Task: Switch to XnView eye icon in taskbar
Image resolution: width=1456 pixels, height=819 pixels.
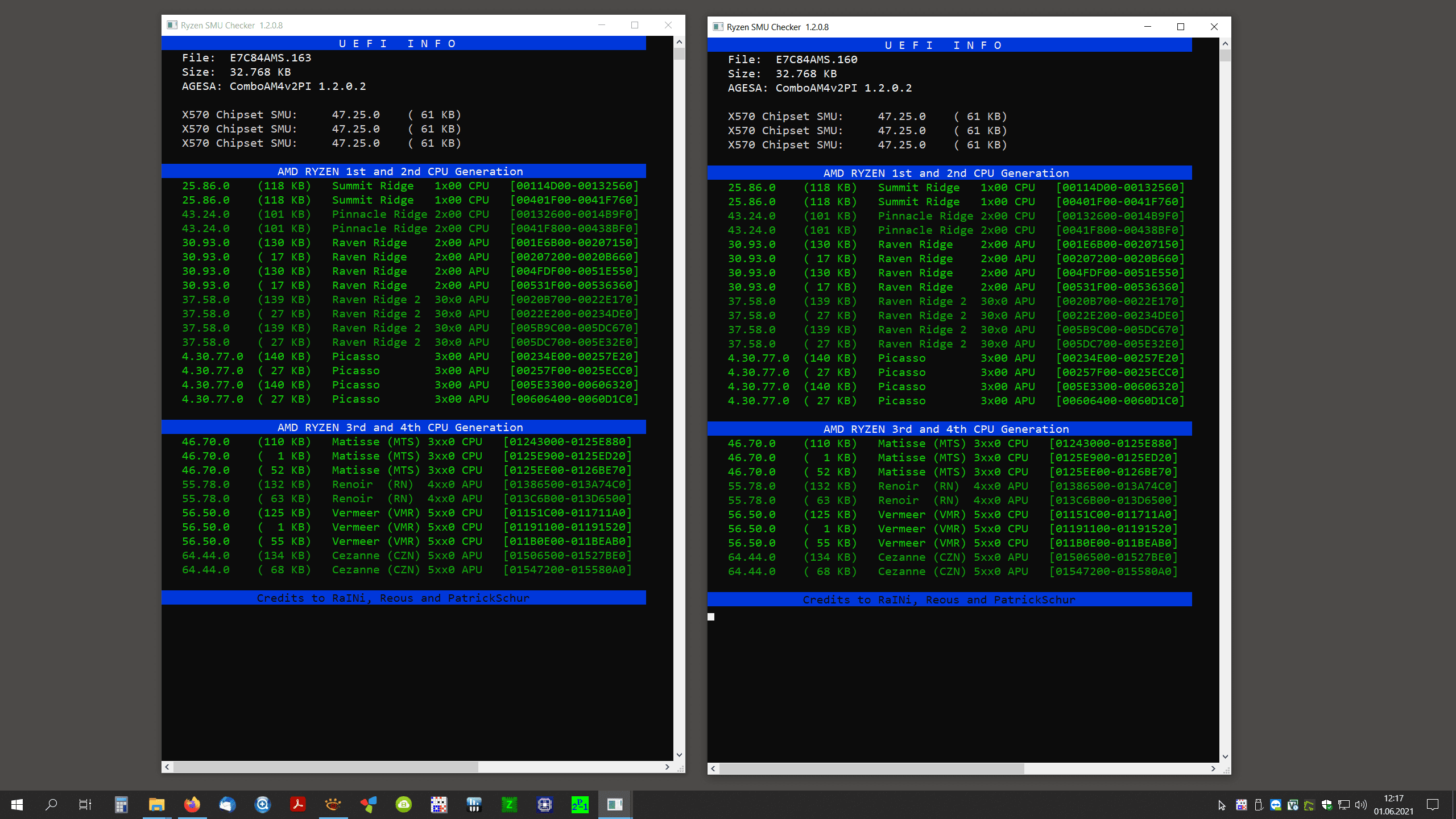Action: click(333, 804)
